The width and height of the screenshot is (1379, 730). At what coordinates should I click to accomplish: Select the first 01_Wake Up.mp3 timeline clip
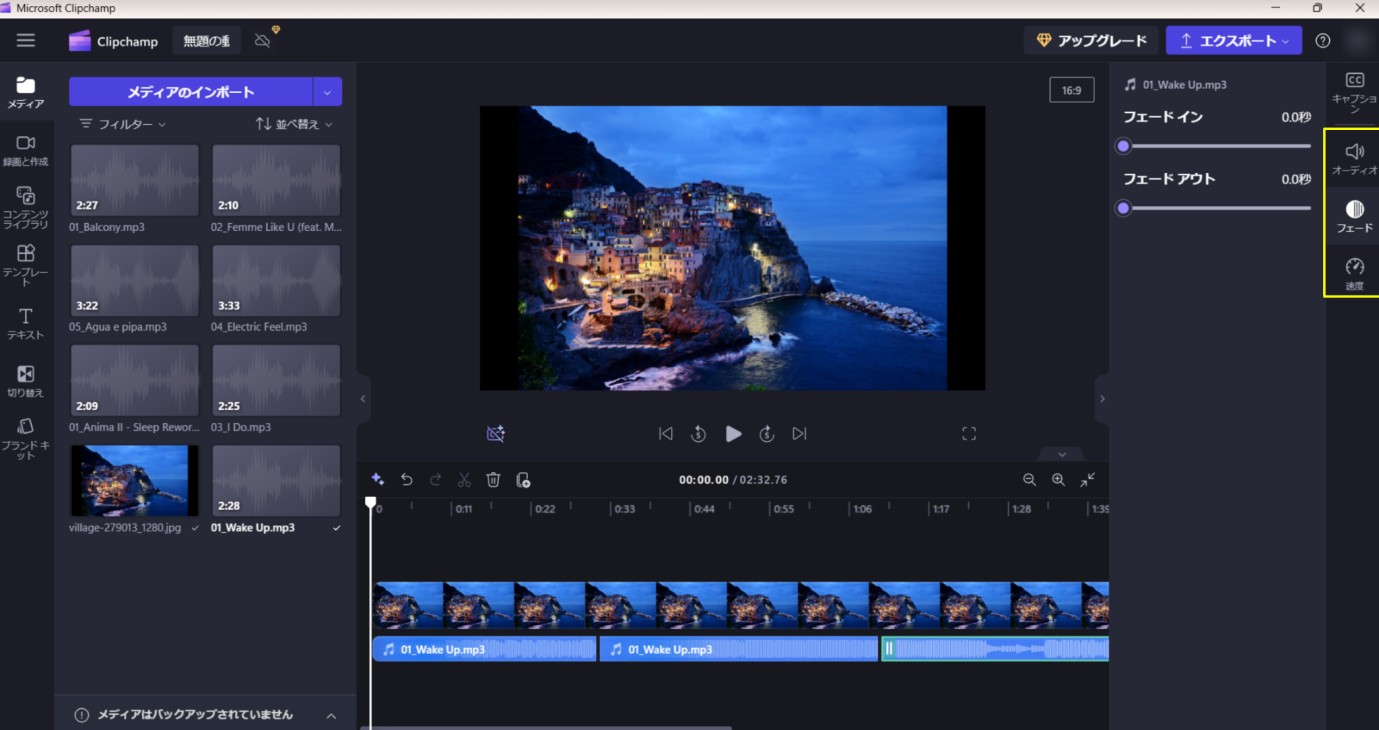click(484, 649)
